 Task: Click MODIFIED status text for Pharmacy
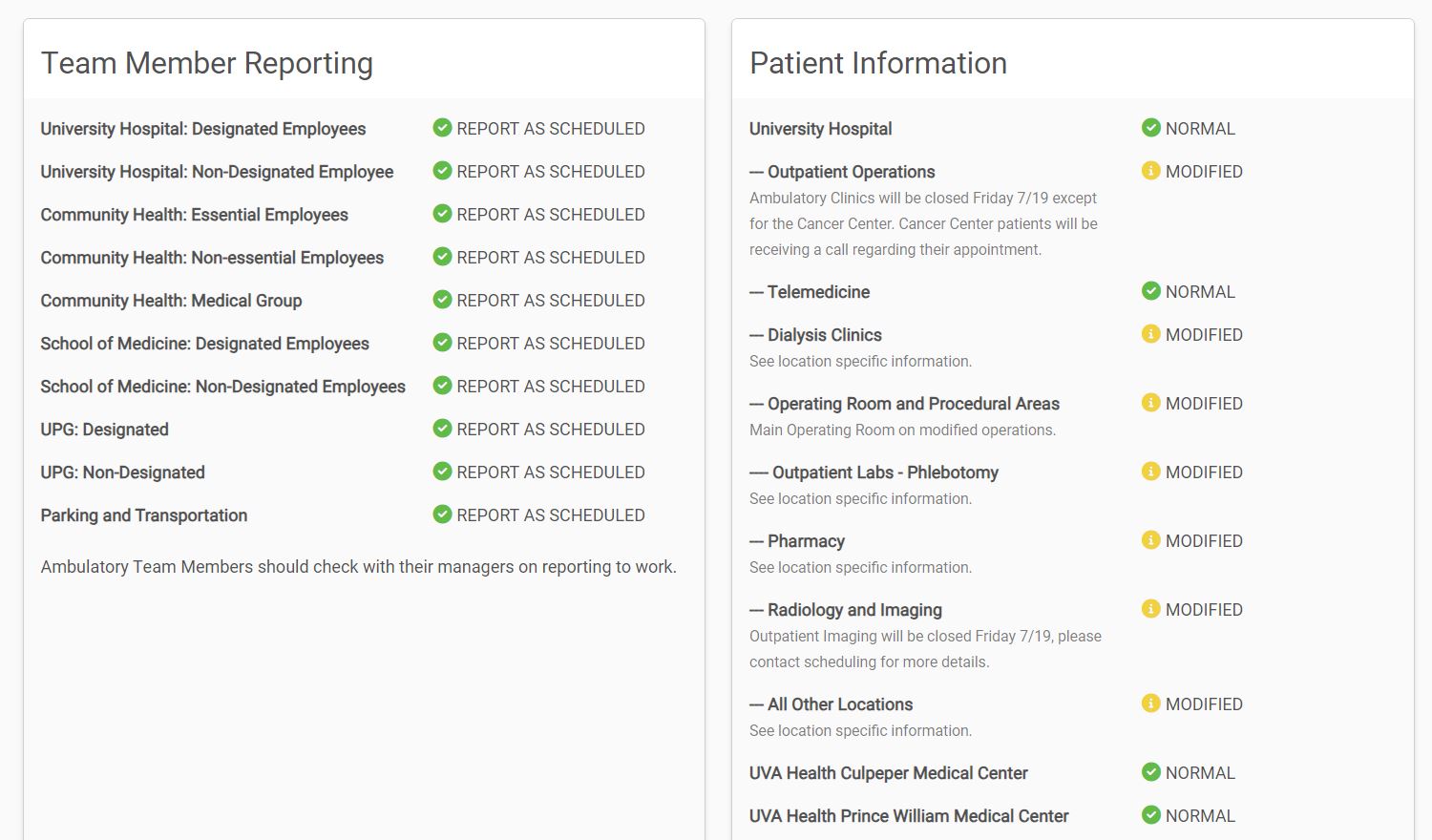1204,541
